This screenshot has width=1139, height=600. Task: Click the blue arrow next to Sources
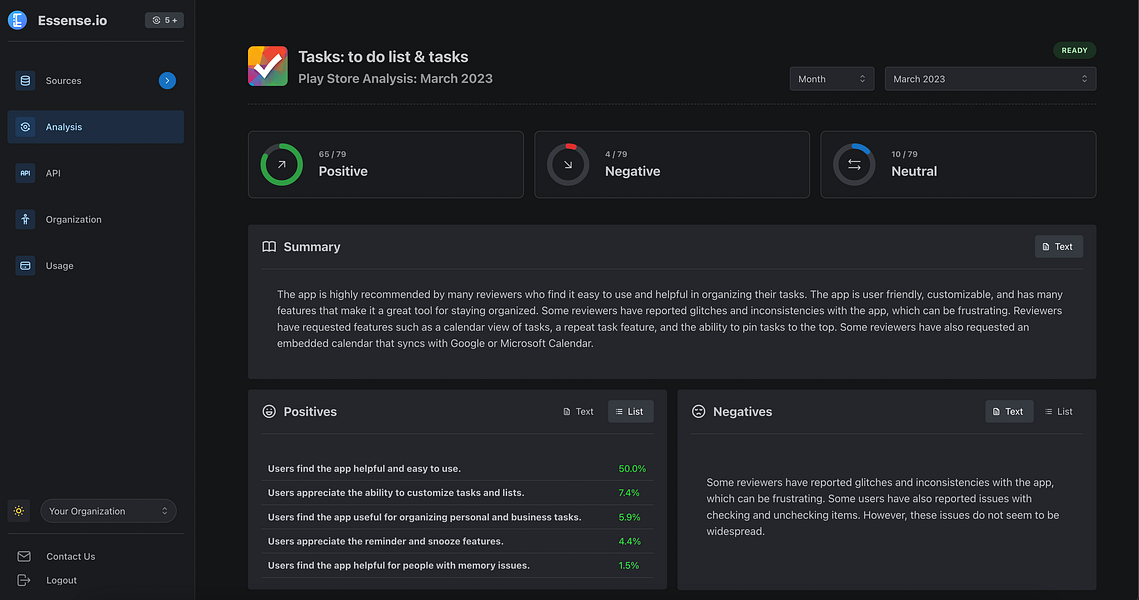tap(167, 81)
